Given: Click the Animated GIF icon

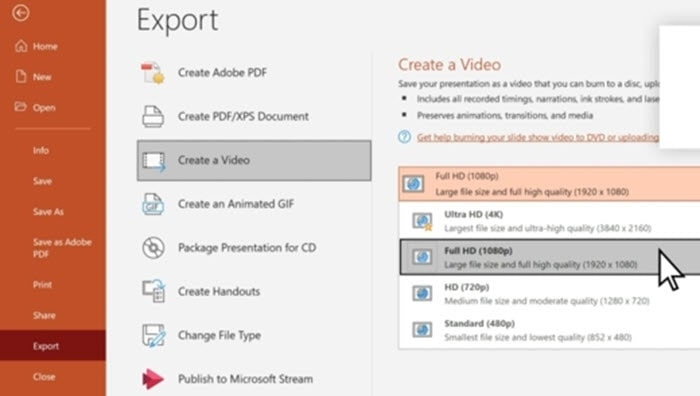Looking at the screenshot, I should click(153, 204).
